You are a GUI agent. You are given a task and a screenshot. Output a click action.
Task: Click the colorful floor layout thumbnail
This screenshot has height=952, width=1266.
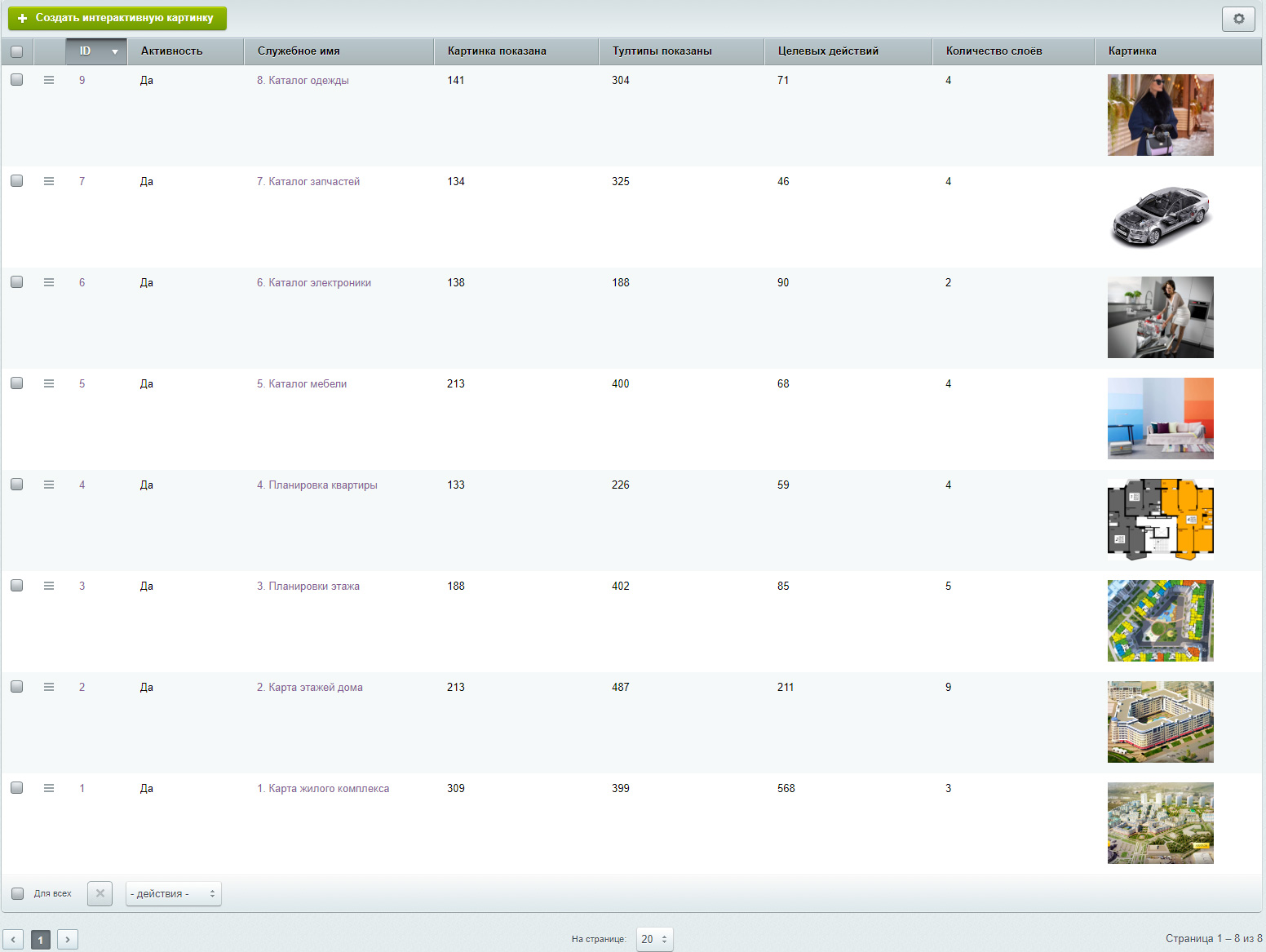point(1161,621)
